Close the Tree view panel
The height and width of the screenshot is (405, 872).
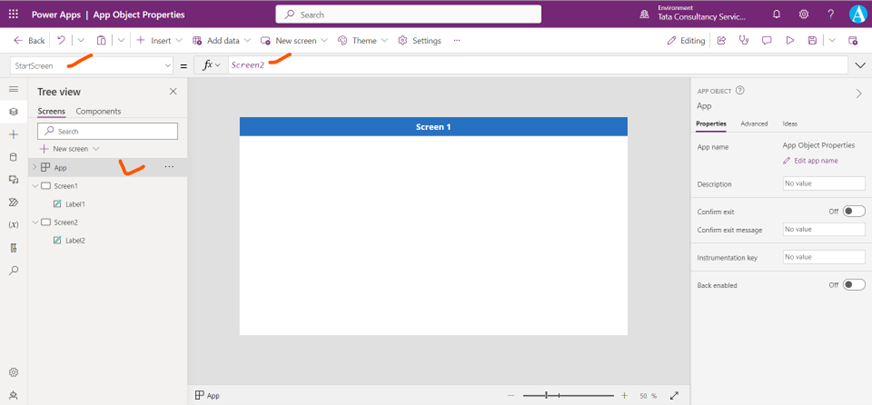(173, 91)
